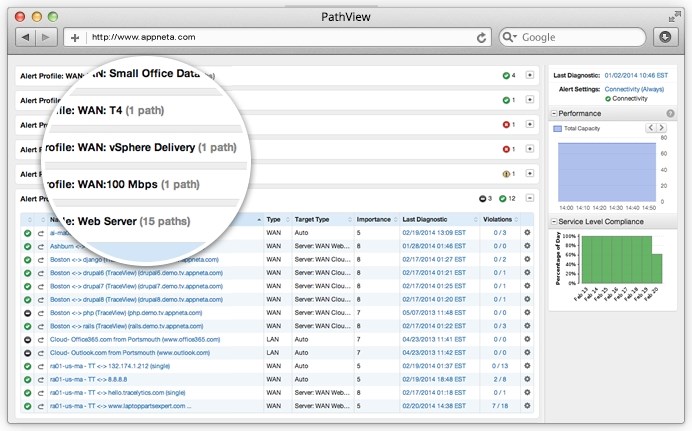Open gear settings for the Ashburn path
This screenshot has height=431, width=692.
pyautogui.click(x=528, y=245)
